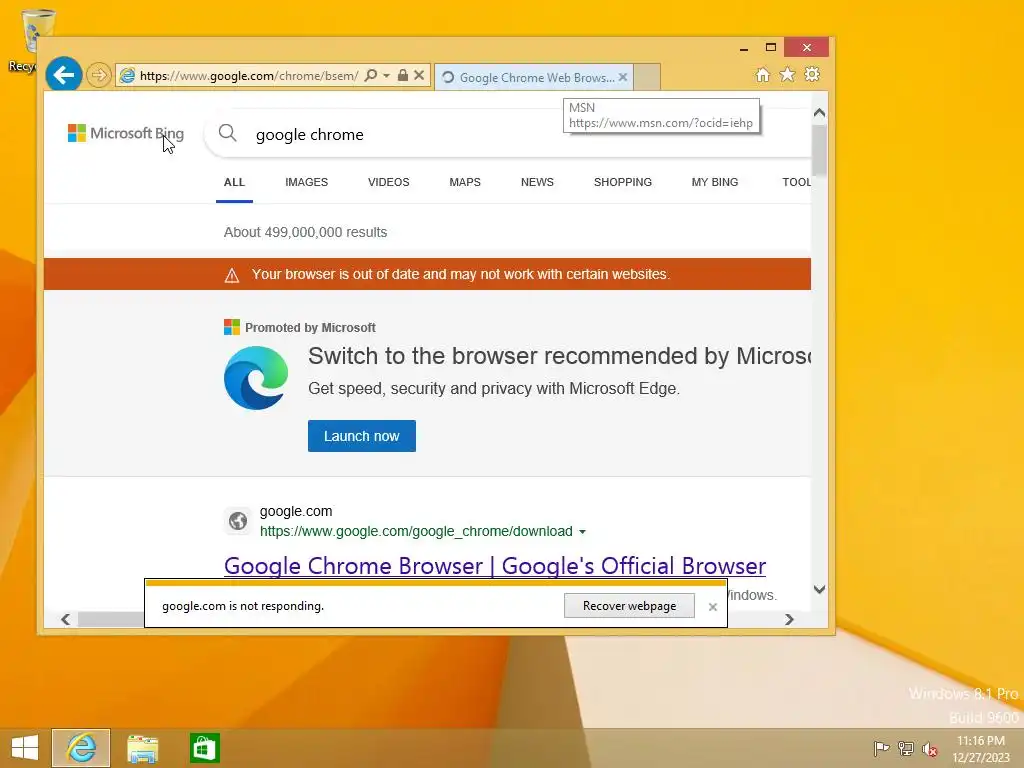Click the Launch now button
This screenshot has width=1024, height=768.
(x=362, y=436)
